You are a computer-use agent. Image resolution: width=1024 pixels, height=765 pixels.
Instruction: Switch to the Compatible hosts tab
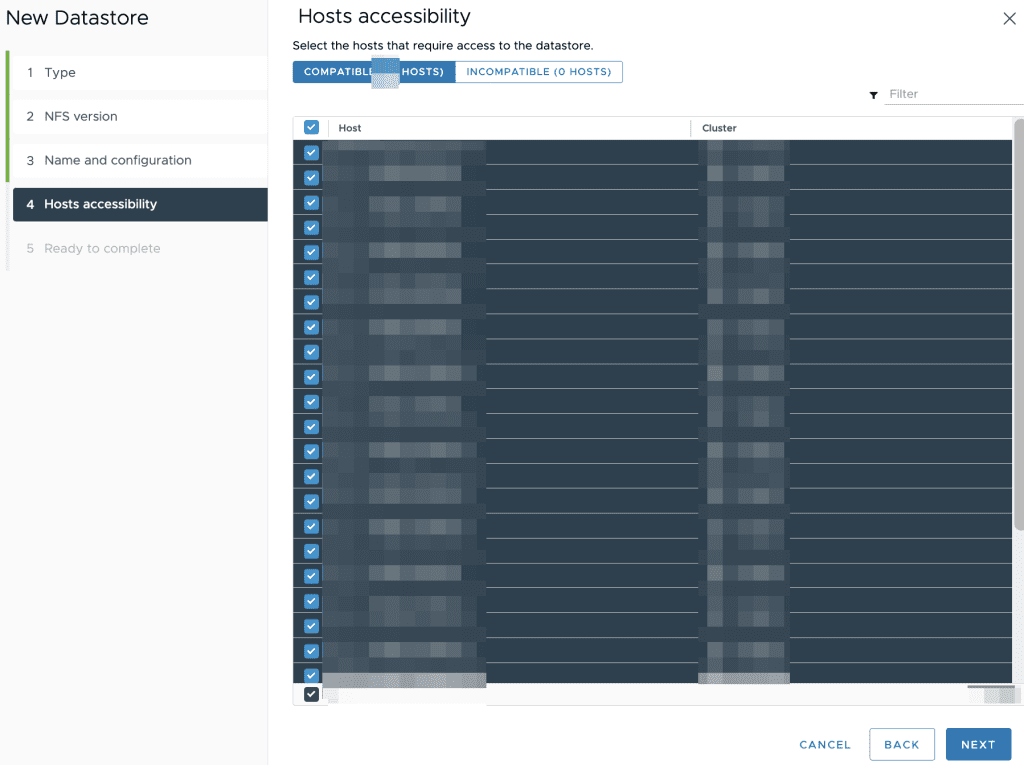374,72
